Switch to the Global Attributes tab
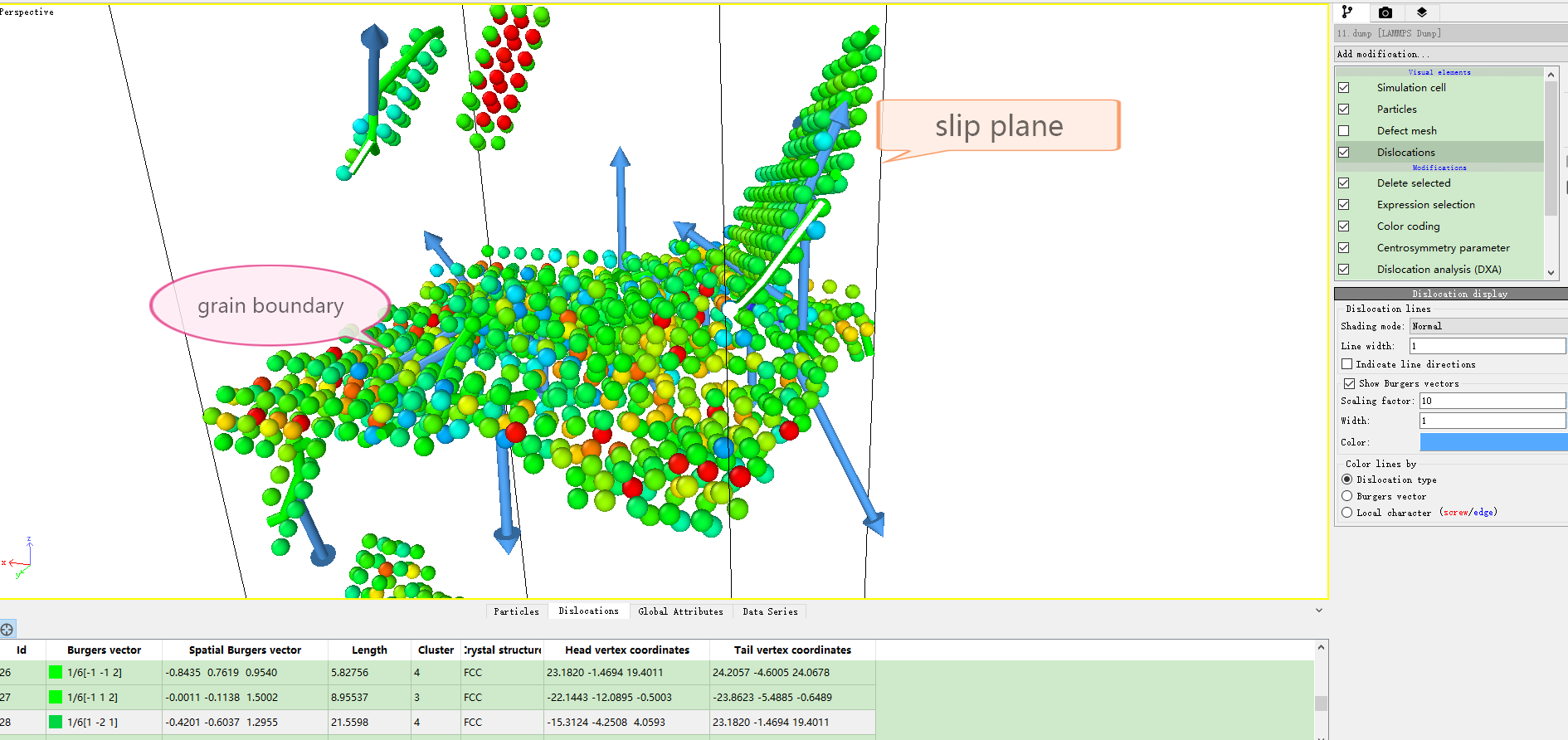This screenshot has width=1568, height=740. pyautogui.click(x=680, y=611)
